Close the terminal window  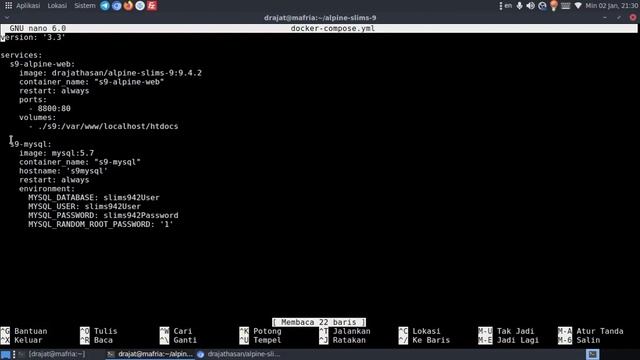coord(633,18)
